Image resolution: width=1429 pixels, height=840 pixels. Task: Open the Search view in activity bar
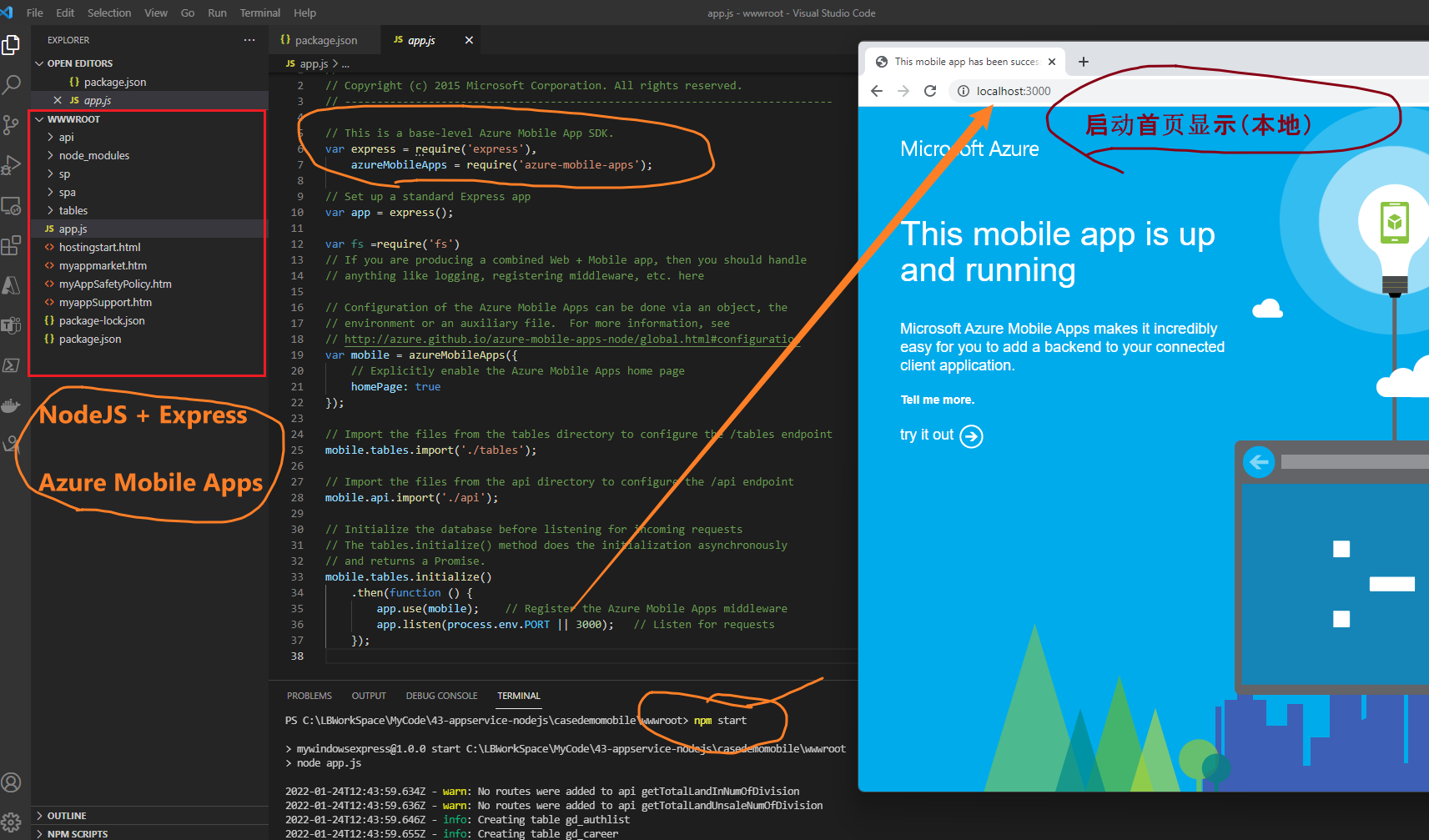coord(12,84)
